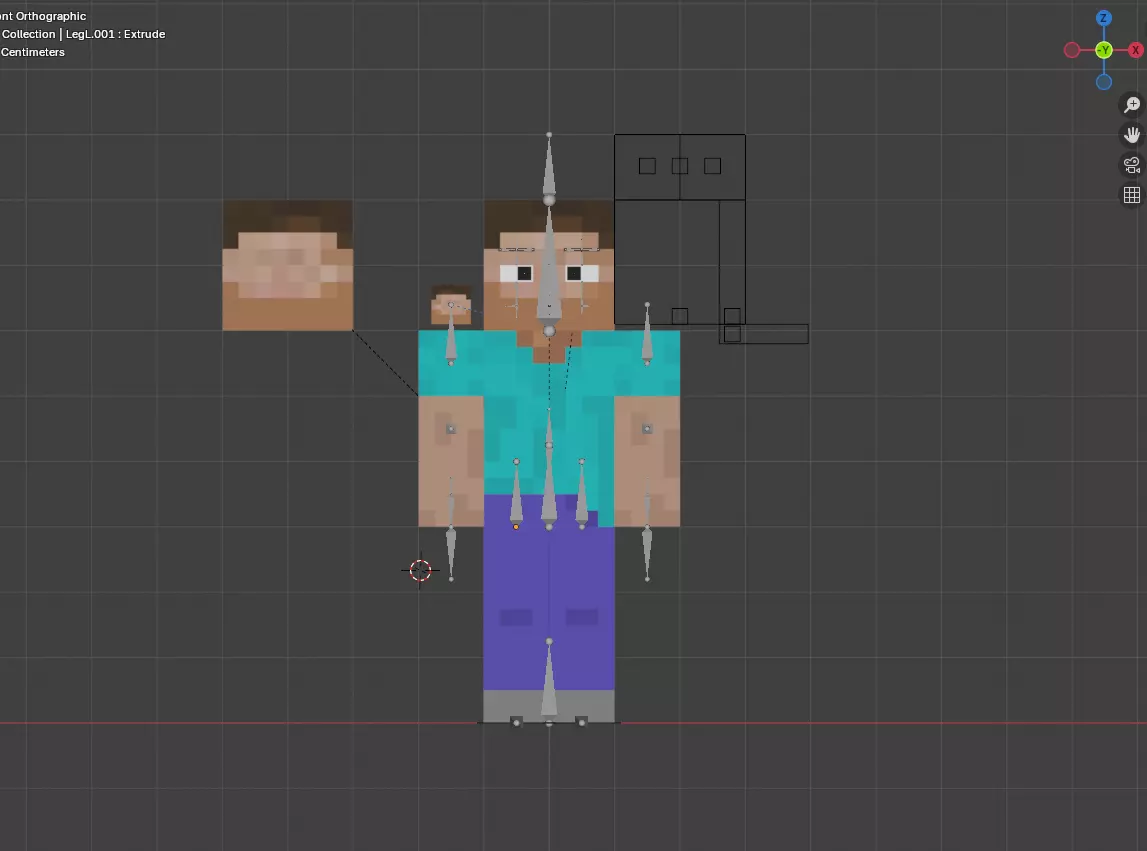1147x851 pixels.
Task: Click the hand pan view icon
Action: 1132,135
